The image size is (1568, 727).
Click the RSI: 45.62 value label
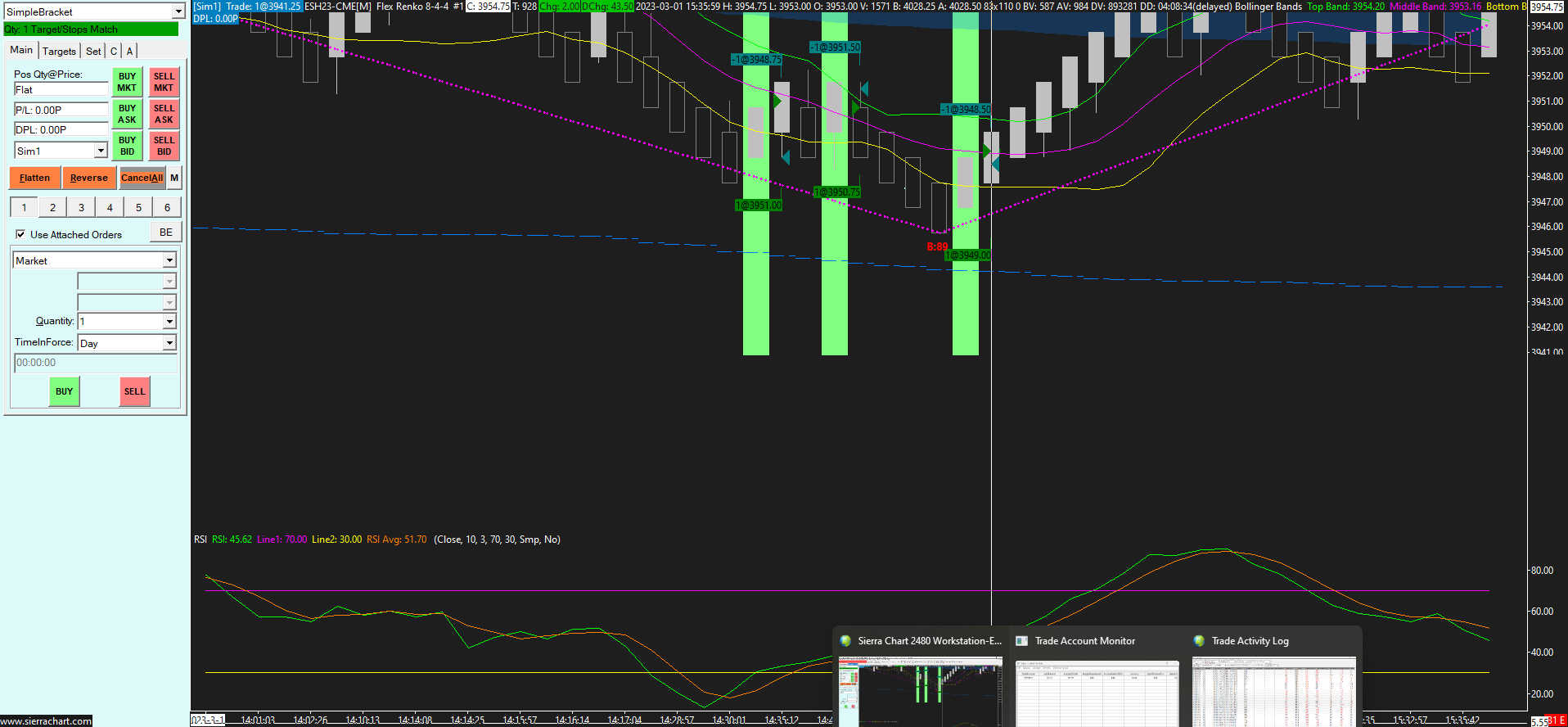pos(232,540)
